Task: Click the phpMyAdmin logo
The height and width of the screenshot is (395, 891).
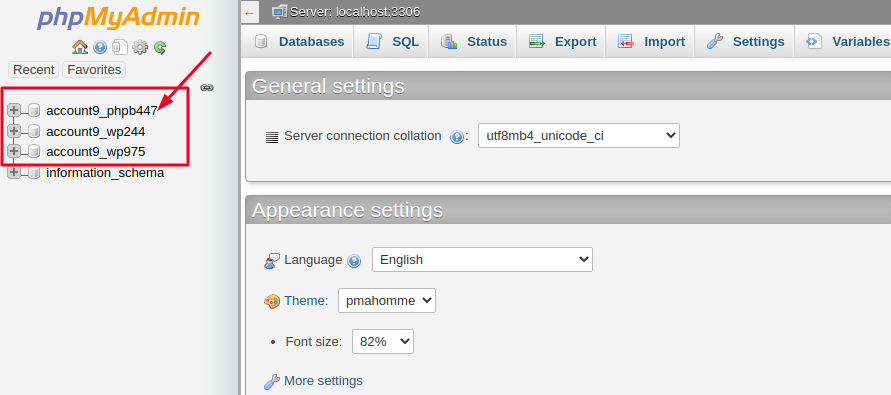Action: point(118,18)
